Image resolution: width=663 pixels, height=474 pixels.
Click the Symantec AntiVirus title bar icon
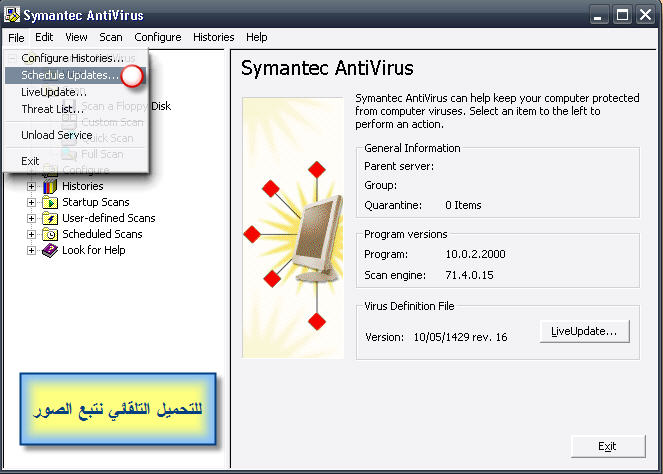[12, 14]
